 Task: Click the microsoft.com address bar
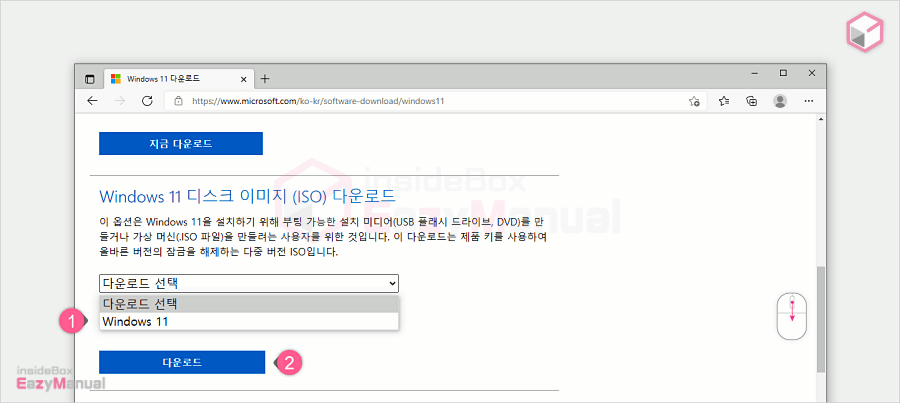(x=436, y=101)
